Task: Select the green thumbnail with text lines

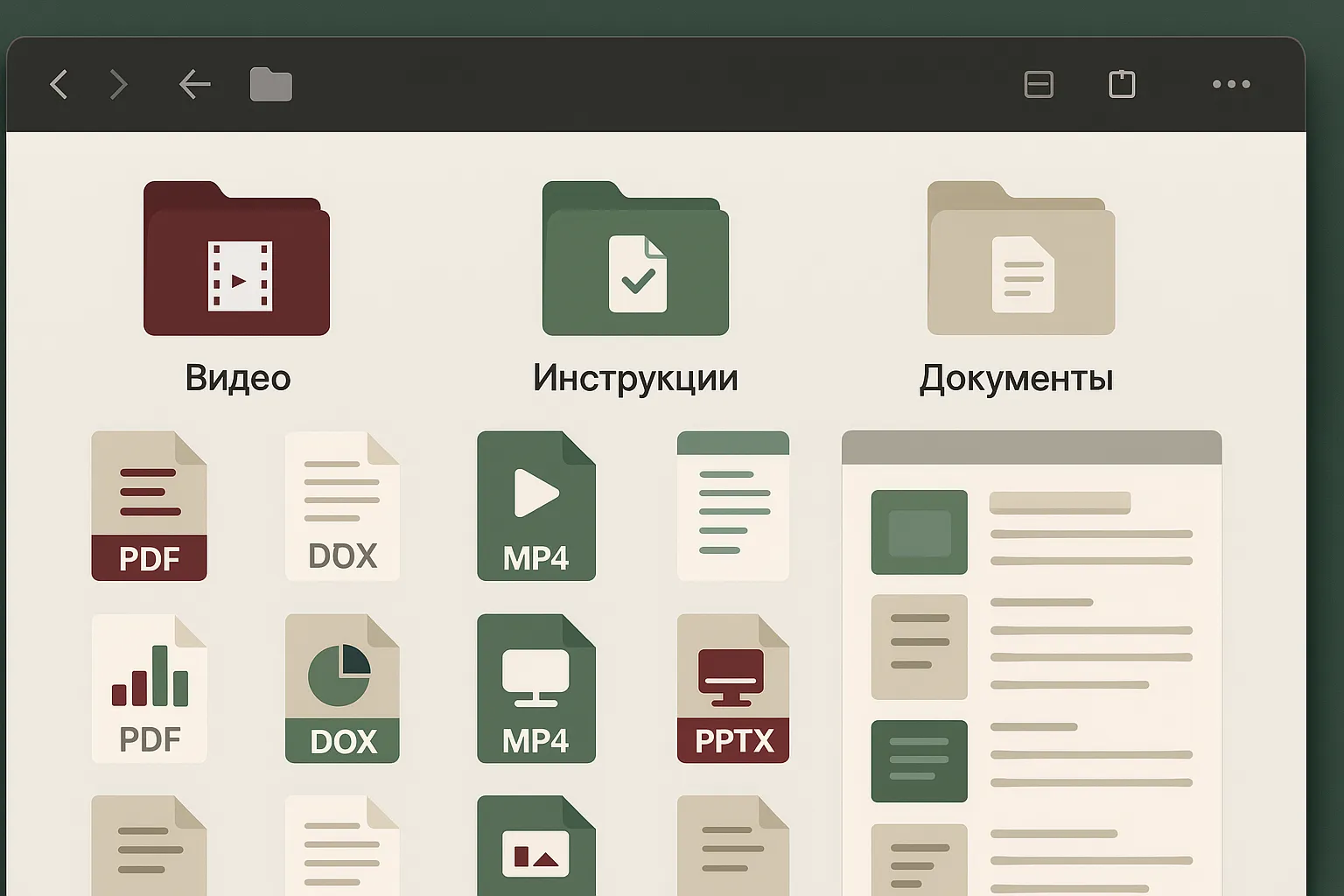Action: (920, 761)
